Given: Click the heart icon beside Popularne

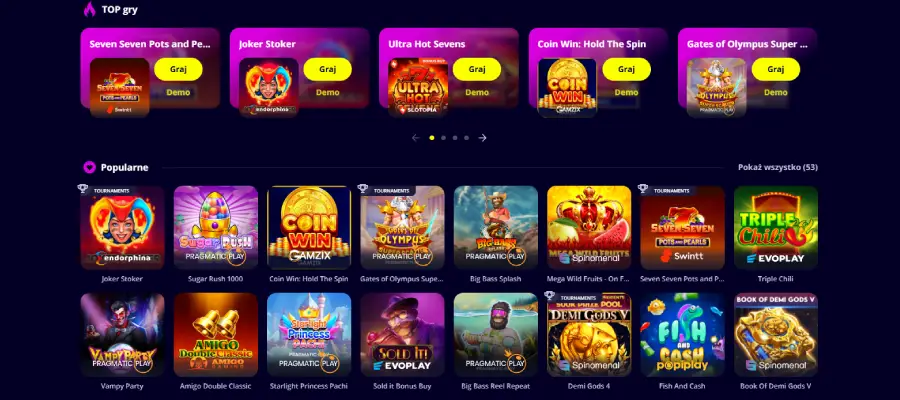Looking at the screenshot, I should click(x=90, y=168).
